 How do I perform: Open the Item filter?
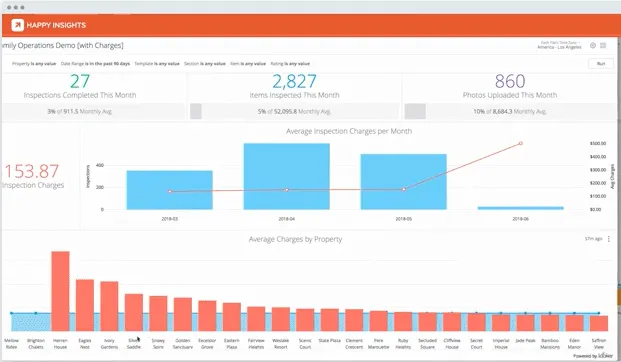pyautogui.click(x=248, y=63)
